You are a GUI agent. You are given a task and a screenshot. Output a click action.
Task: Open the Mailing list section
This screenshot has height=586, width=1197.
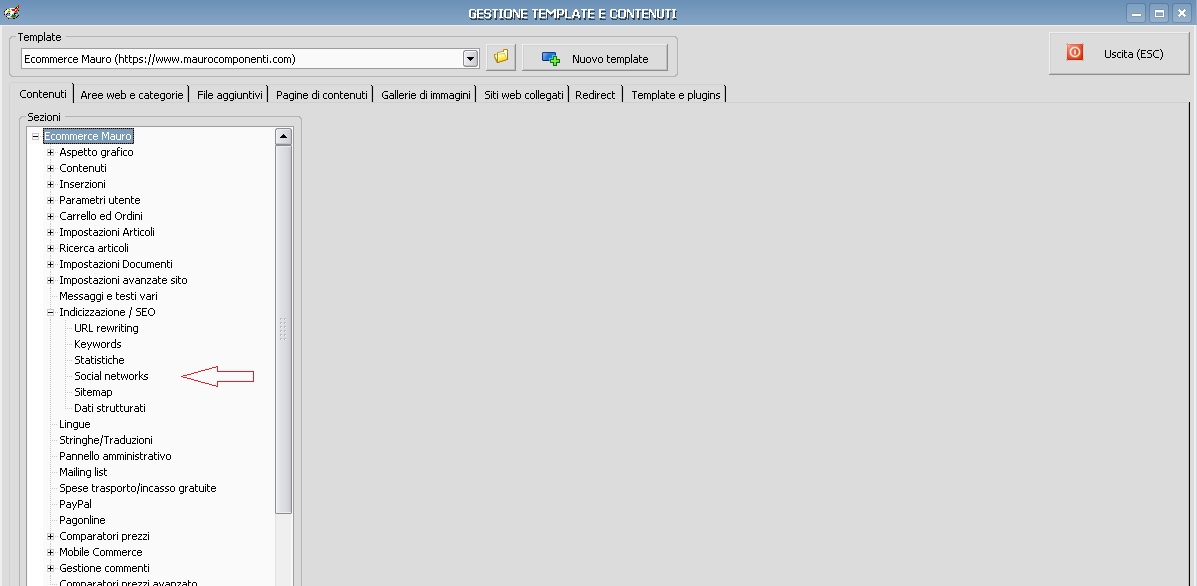[x=83, y=472]
